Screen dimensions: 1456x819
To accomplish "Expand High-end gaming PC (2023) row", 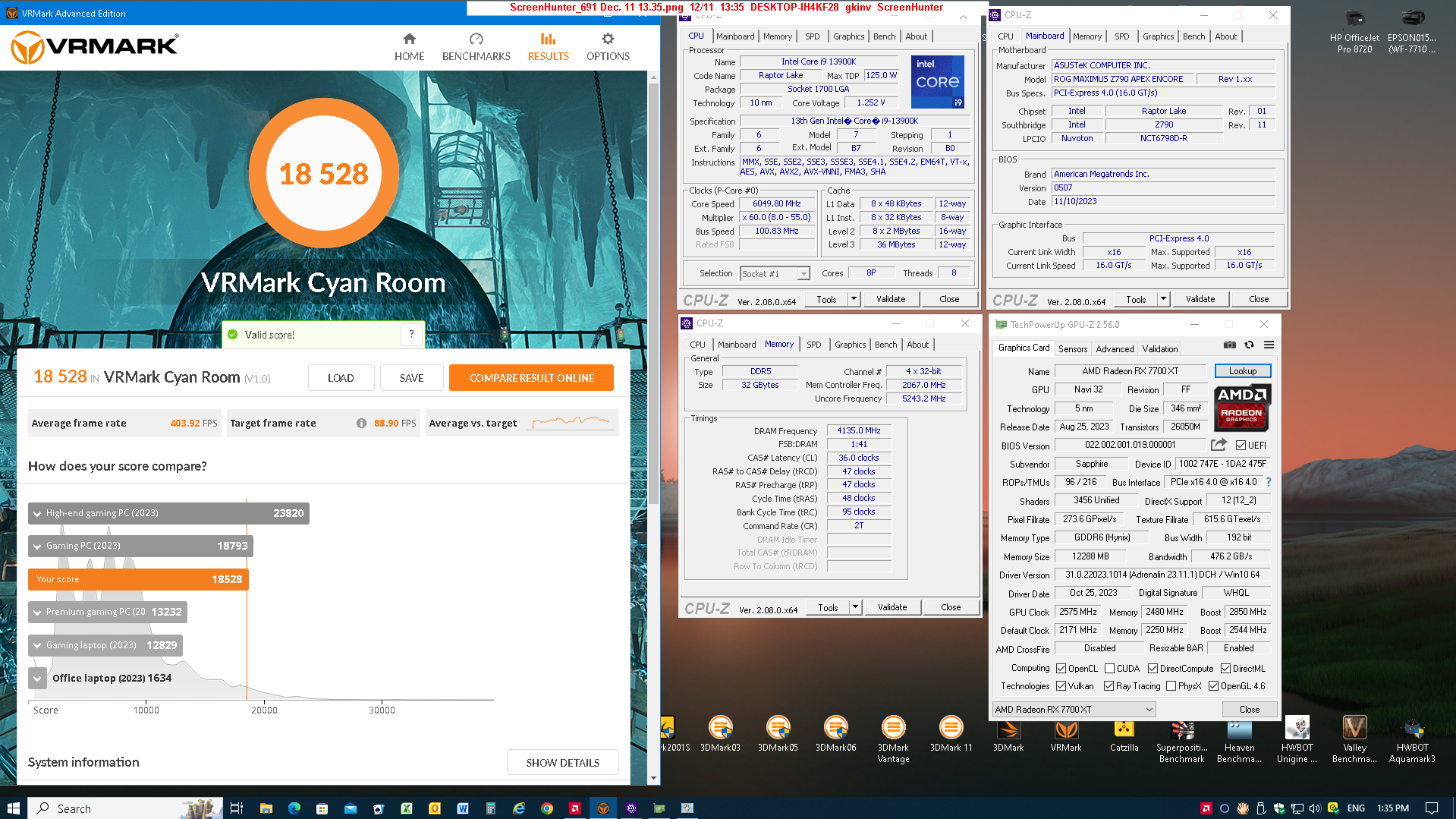I will [x=37, y=513].
